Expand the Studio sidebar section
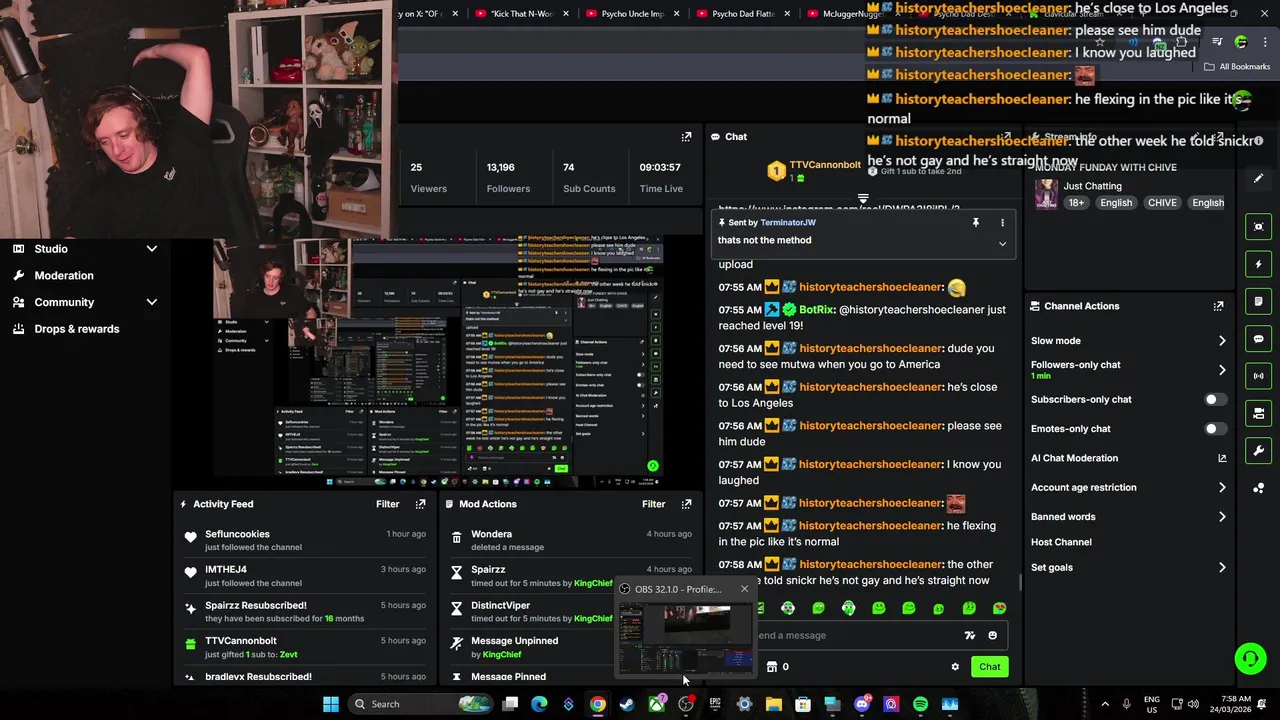This screenshot has width=1280, height=720. point(152,249)
